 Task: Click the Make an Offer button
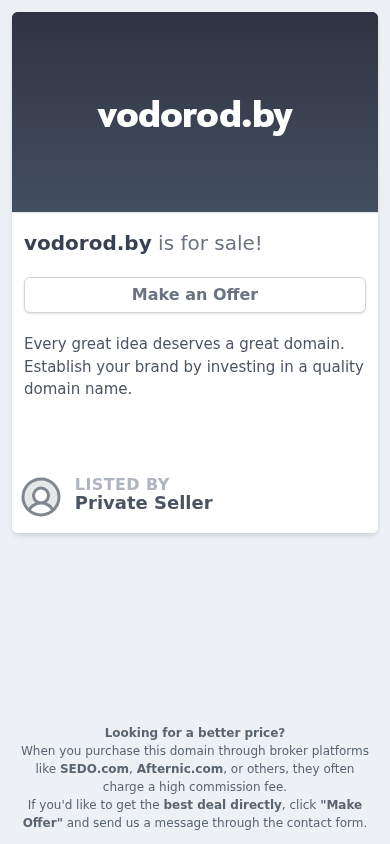(195, 295)
